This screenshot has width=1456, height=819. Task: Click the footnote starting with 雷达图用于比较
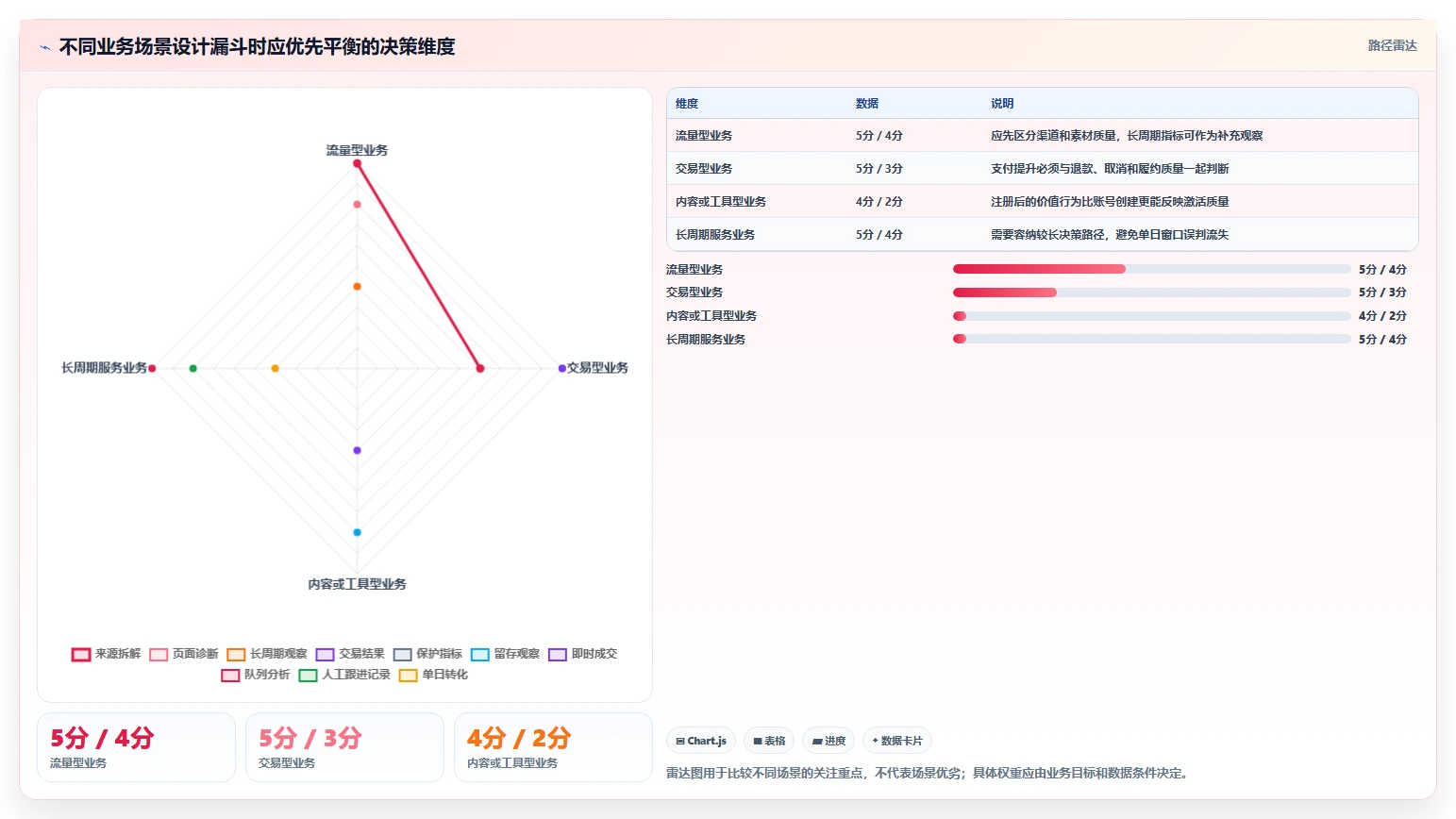tap(929, 773)
